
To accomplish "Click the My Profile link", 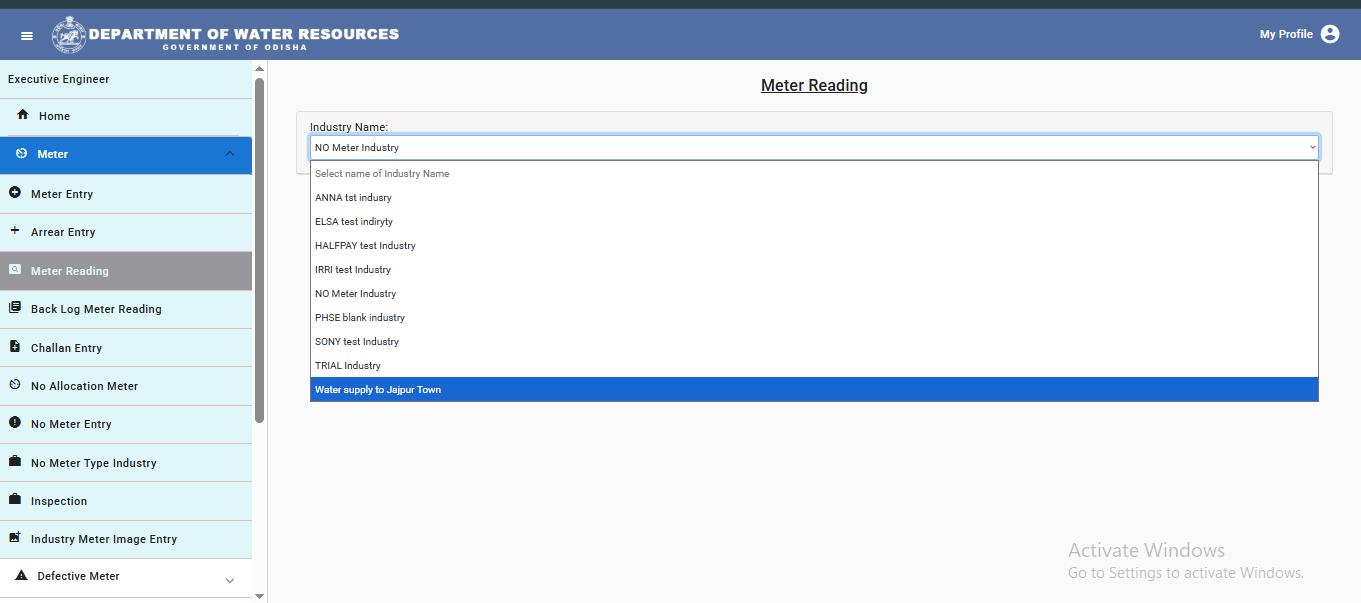I will click(x=1286, y=34).
